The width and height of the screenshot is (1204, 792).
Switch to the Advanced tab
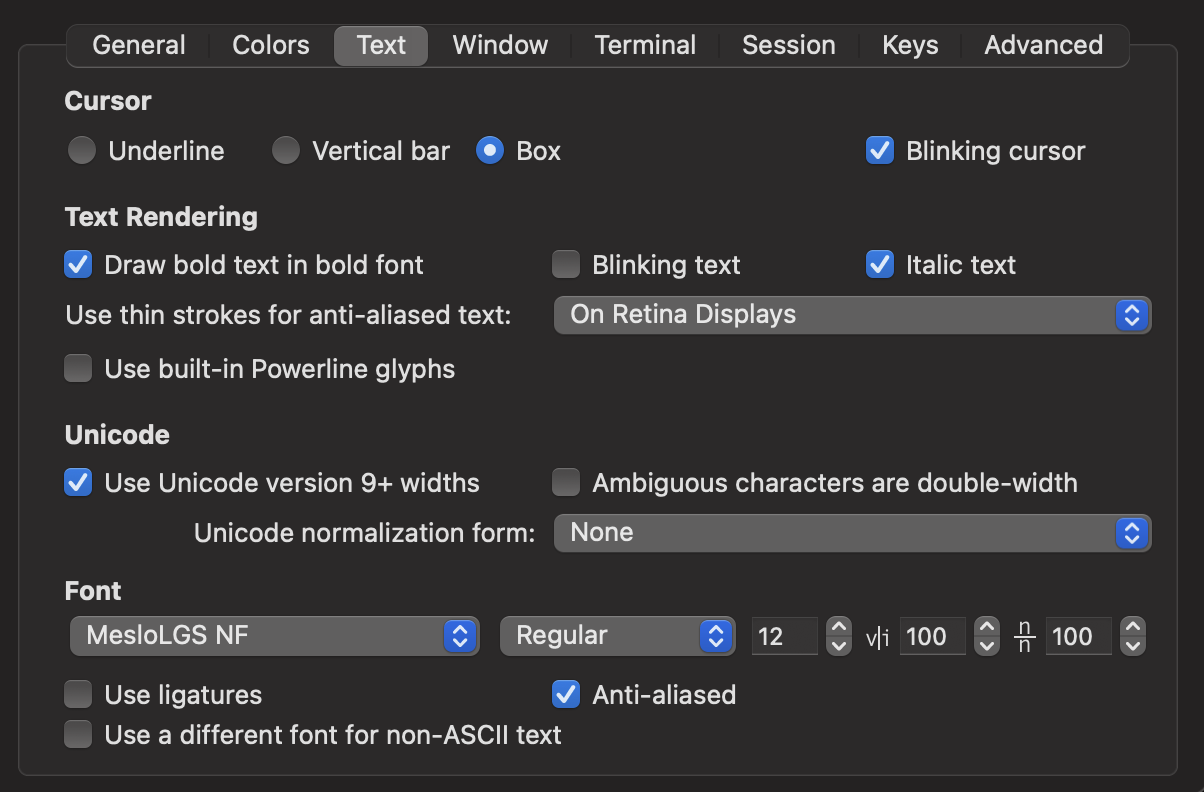point(1043,44)
